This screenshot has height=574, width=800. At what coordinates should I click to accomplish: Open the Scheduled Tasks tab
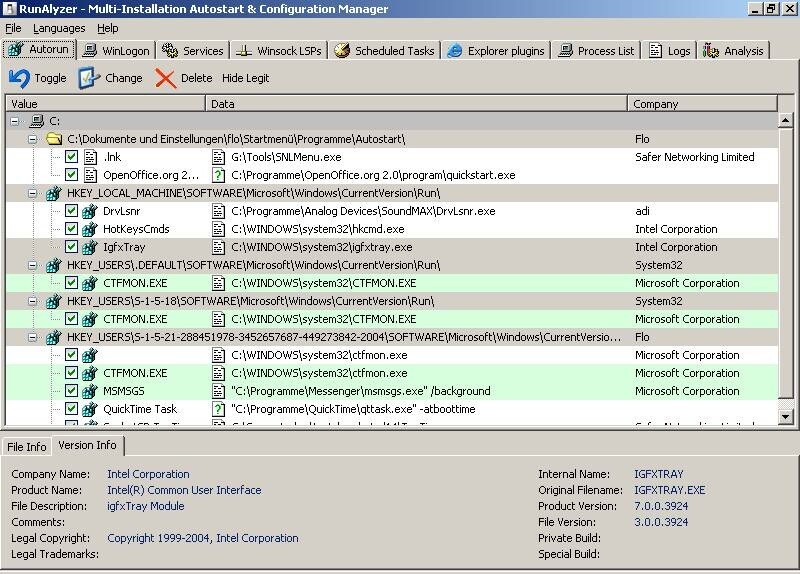click(x=384, y=51)
